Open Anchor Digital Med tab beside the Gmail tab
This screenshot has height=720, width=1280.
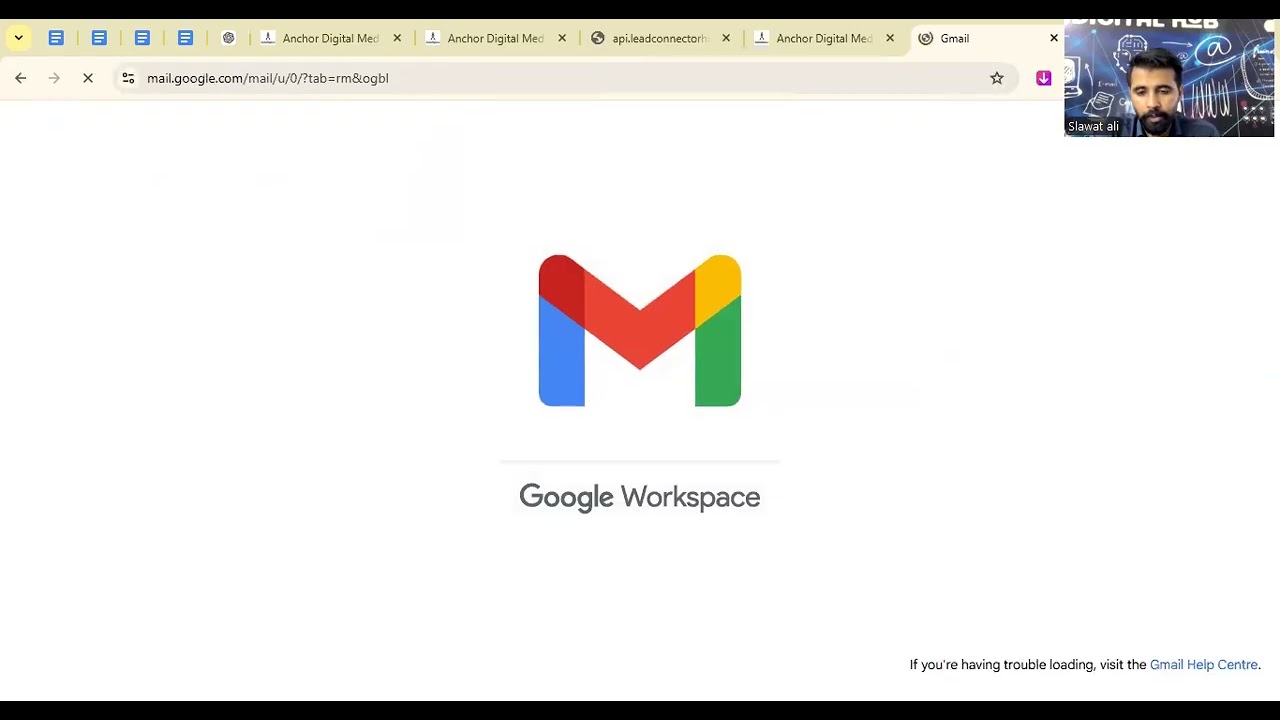click(x=824, y=38)
